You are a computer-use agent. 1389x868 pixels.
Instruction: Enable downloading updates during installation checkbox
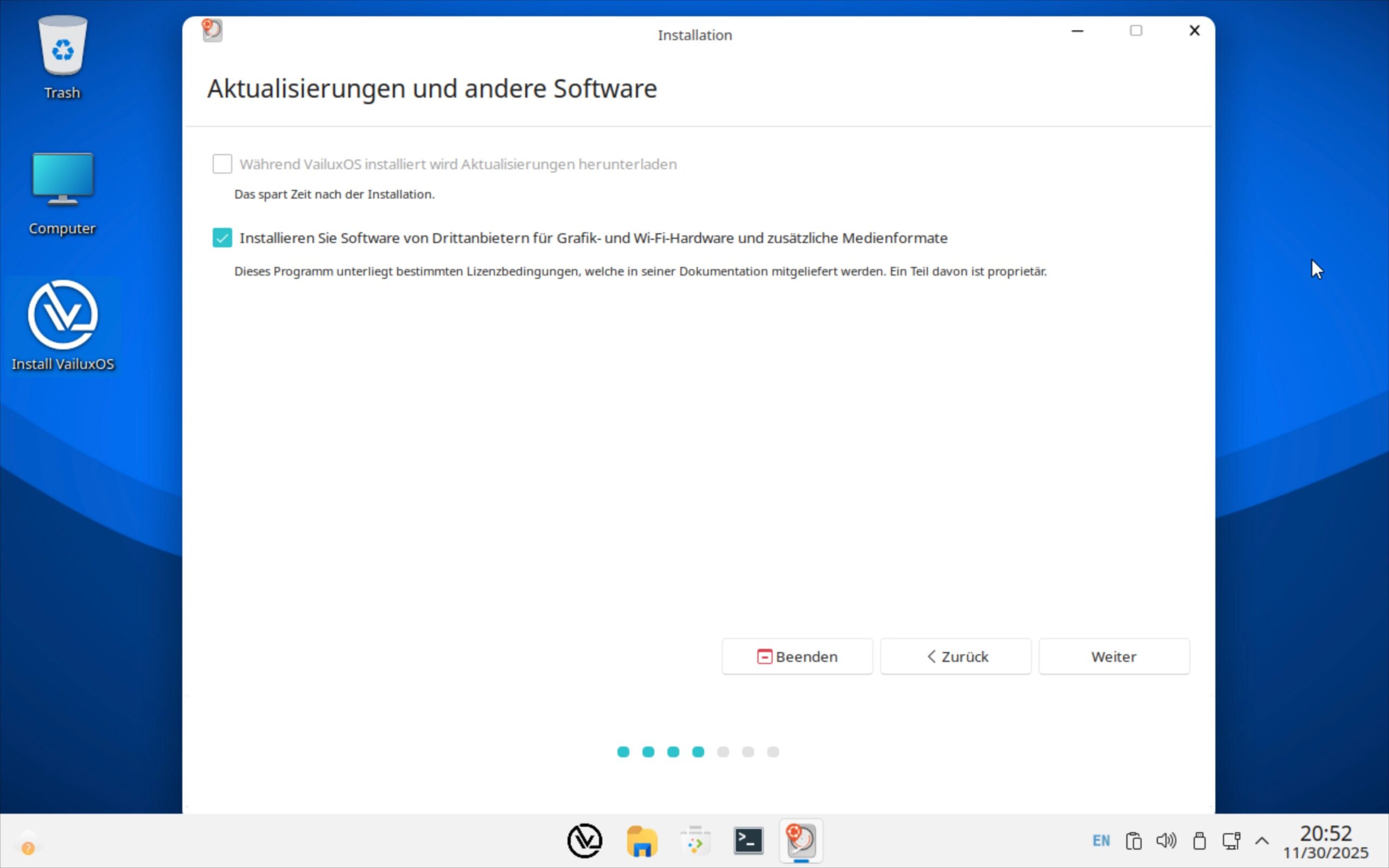(x=222, y=164)
